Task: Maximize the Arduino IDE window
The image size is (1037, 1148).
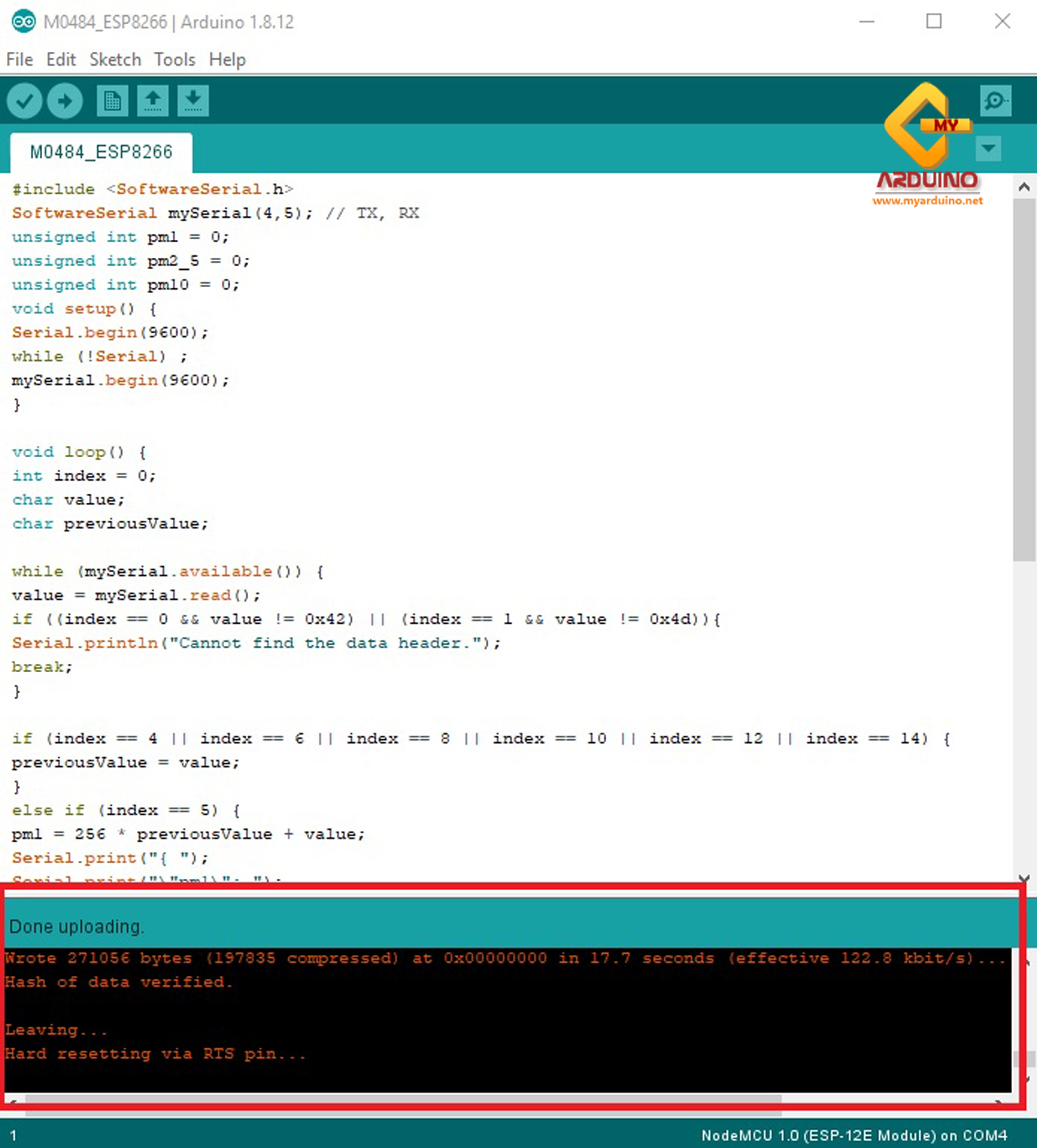Action: click(x=934, y=22)
